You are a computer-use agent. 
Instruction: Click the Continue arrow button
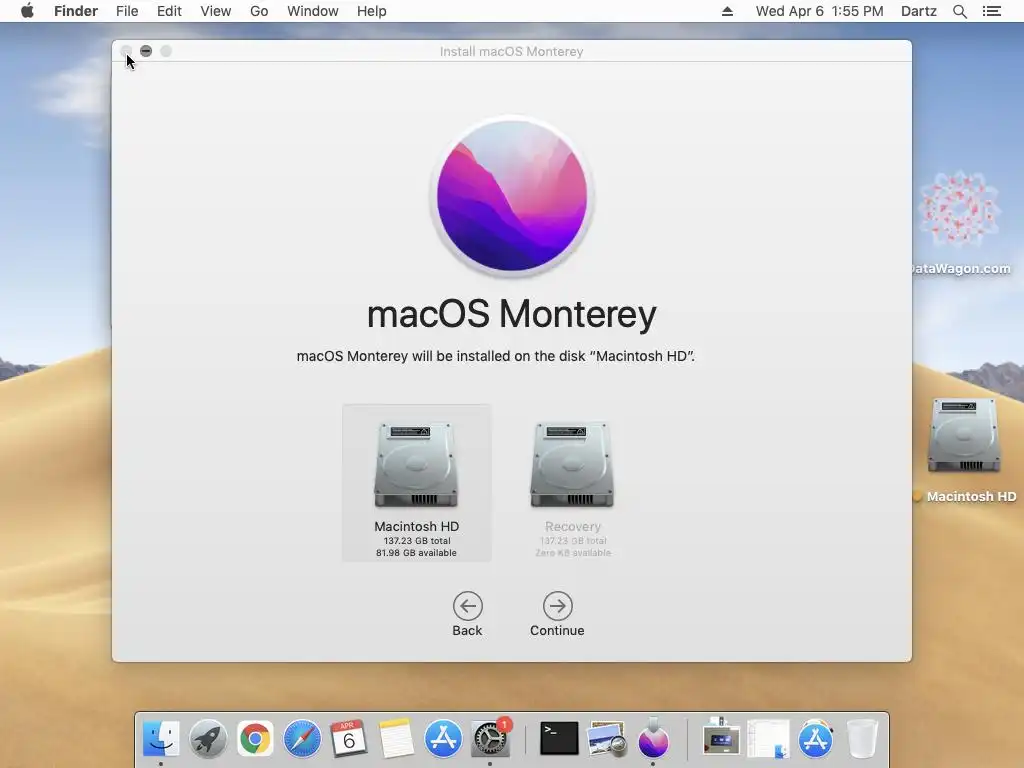557,606
